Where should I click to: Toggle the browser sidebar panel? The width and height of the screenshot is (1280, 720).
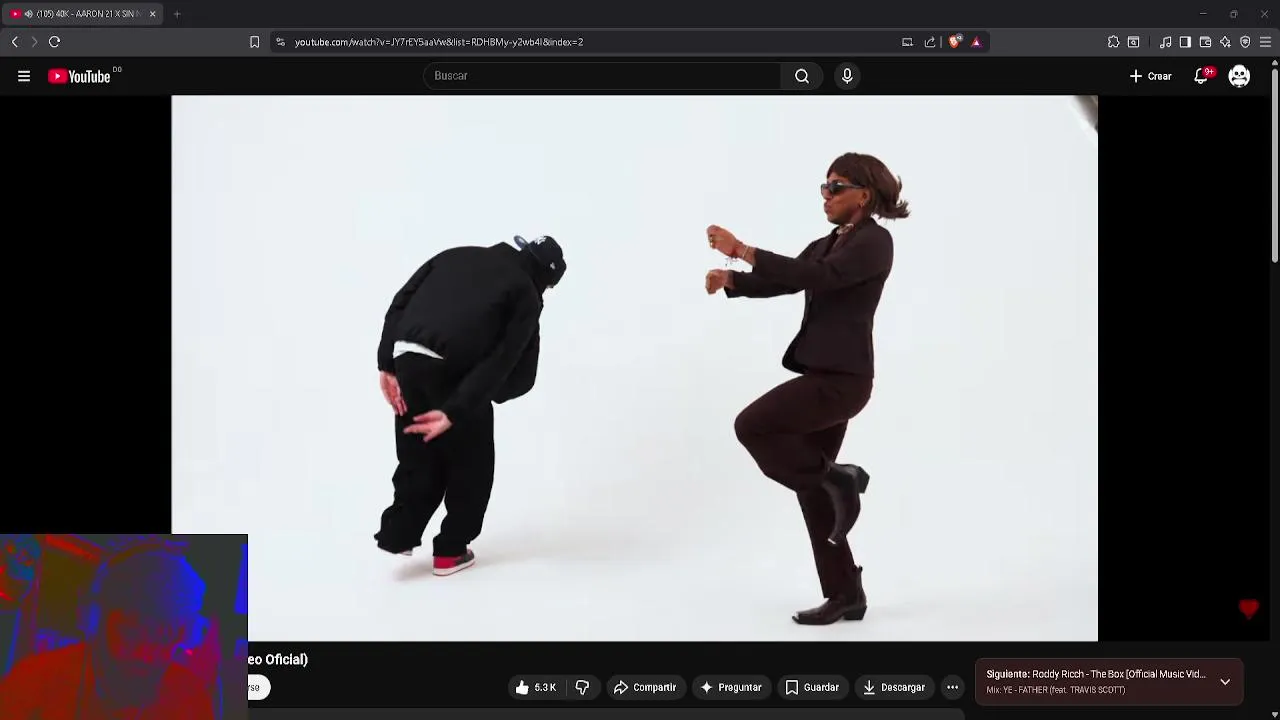1185,42
